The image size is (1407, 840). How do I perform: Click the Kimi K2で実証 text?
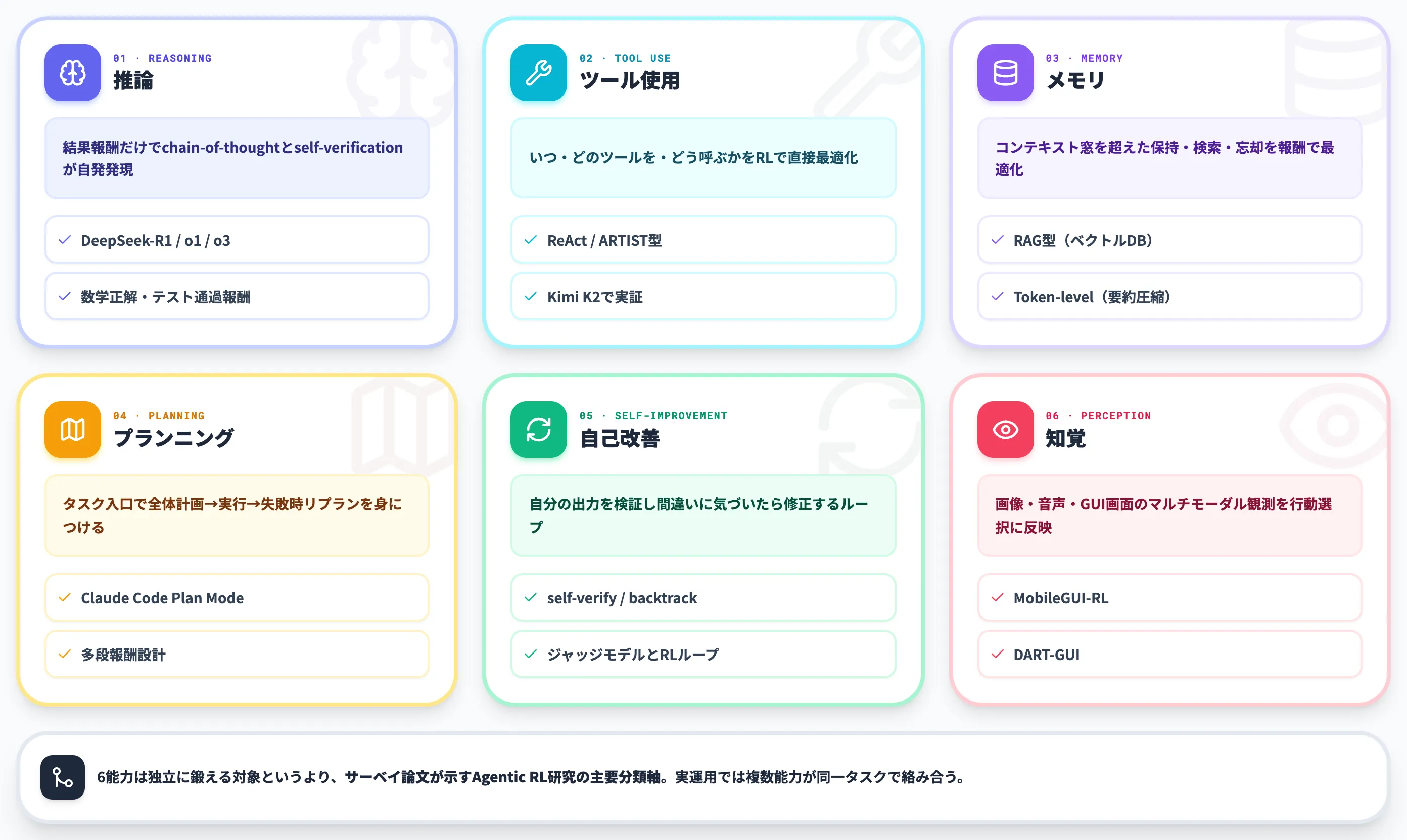point(595,297)
